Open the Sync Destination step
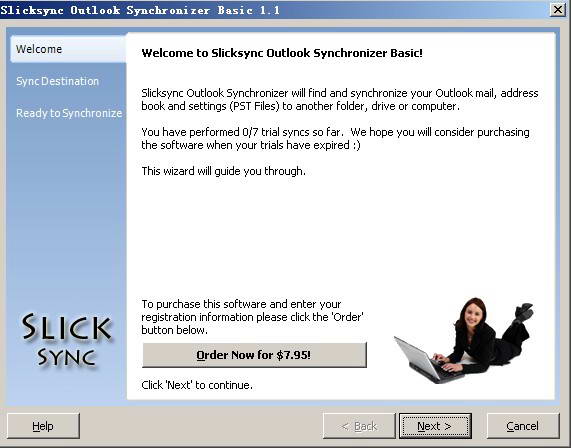 coord(57,81)
